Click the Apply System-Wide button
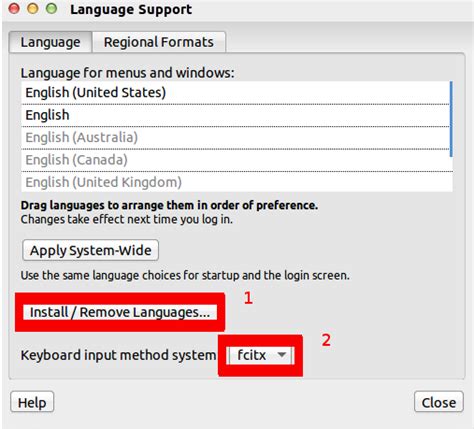The image size is (474, 429). click(90, 250)
